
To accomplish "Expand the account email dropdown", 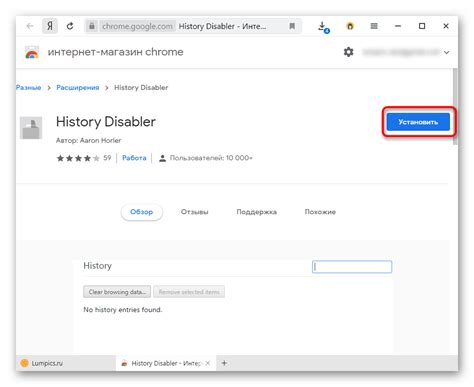I will point(446,52).
